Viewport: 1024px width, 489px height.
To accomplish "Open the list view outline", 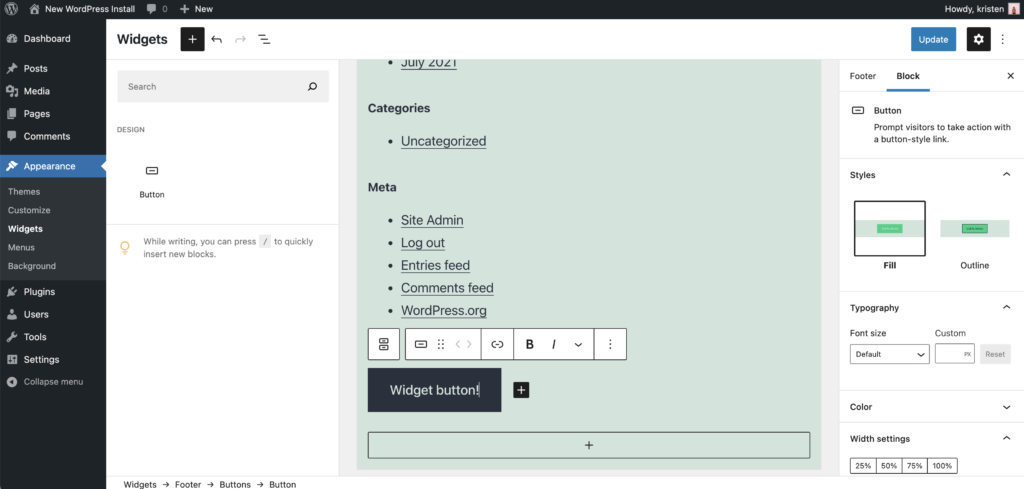I will [x=265, y=39].
